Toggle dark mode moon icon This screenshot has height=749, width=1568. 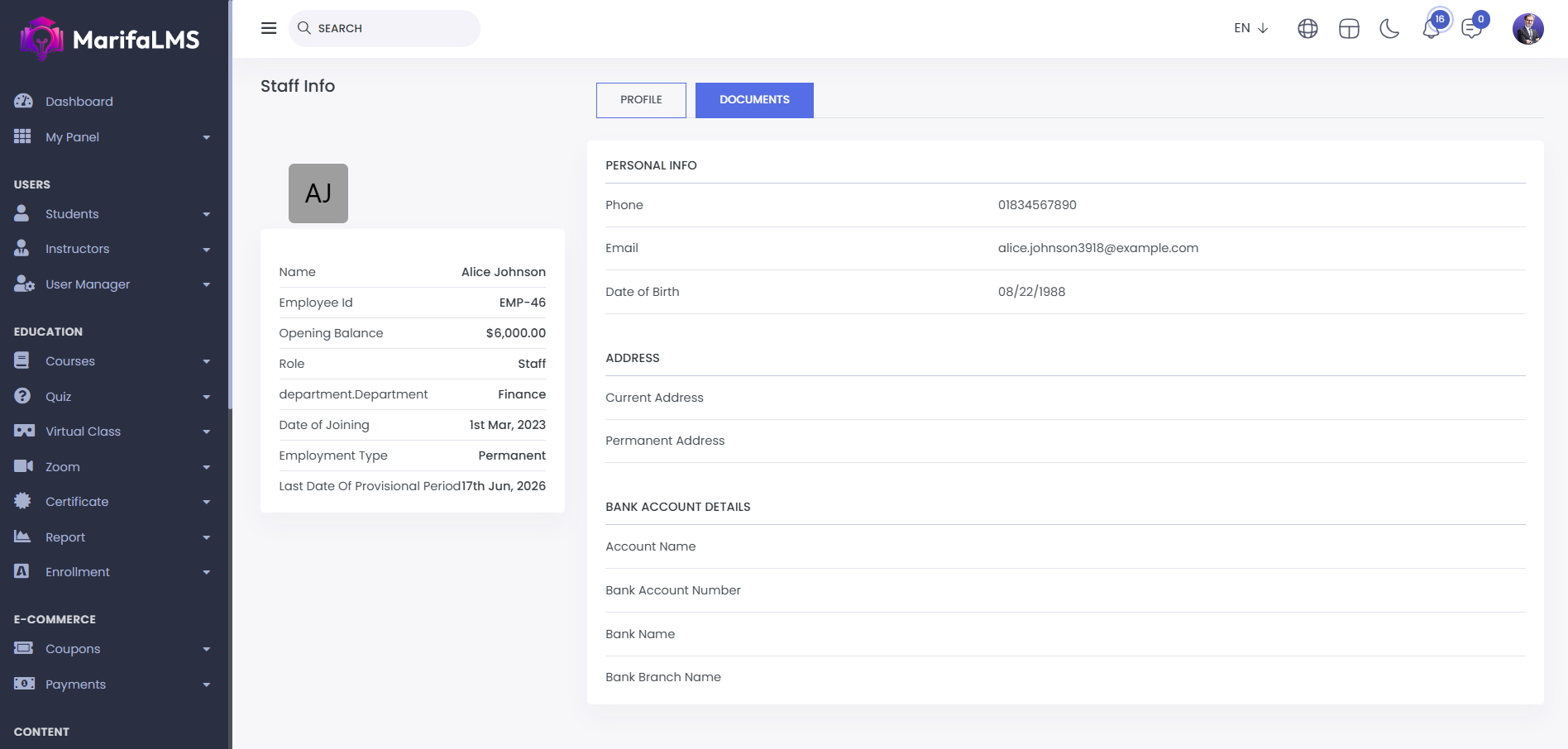[1389, 29]
